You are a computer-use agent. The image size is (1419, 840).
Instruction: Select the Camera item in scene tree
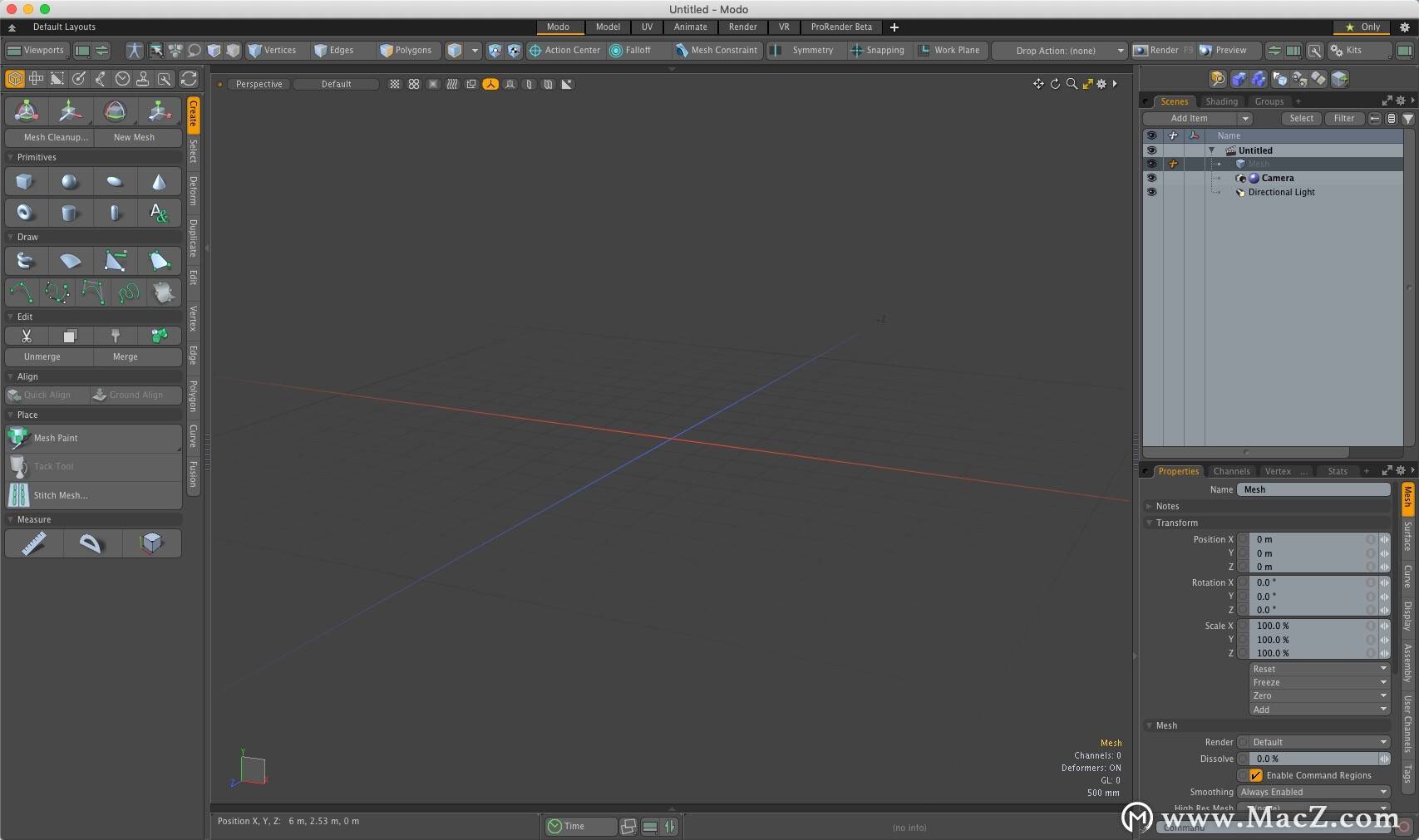click(x=1277, y=178)
